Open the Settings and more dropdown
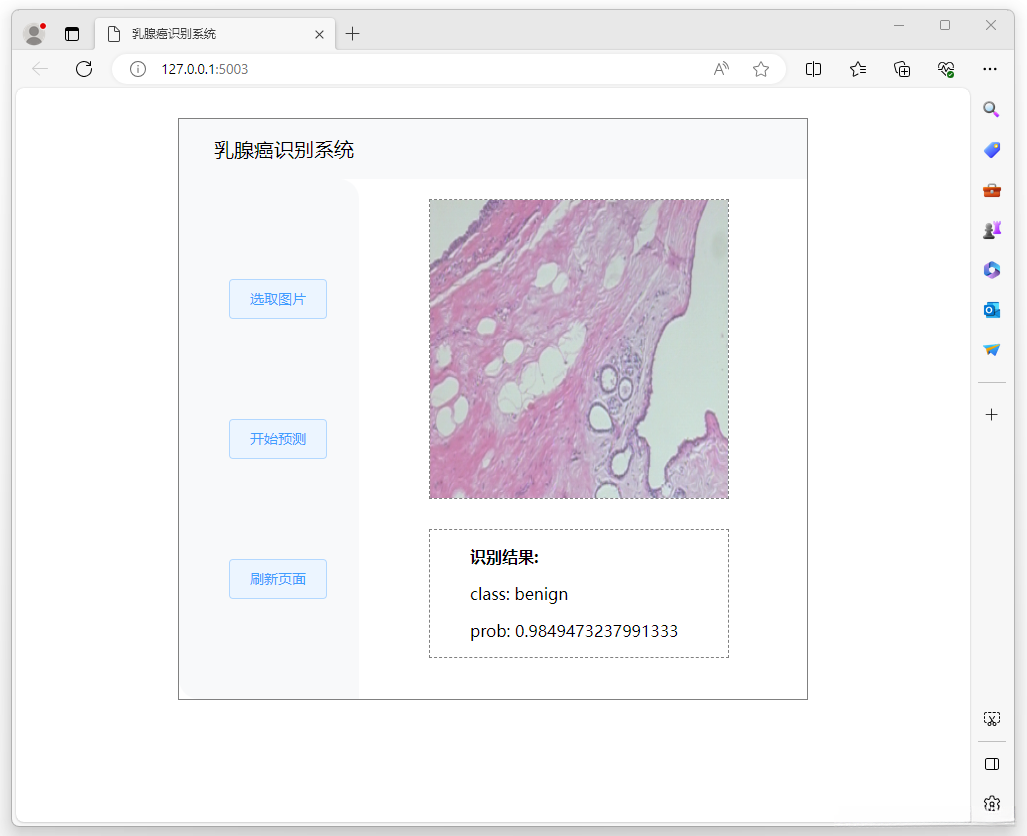 [990, 69]
